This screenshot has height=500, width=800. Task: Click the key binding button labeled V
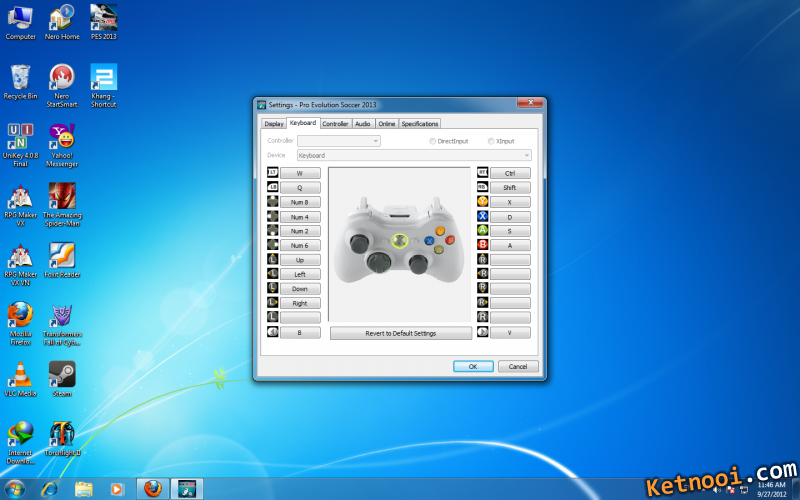[x=510, y=333]
